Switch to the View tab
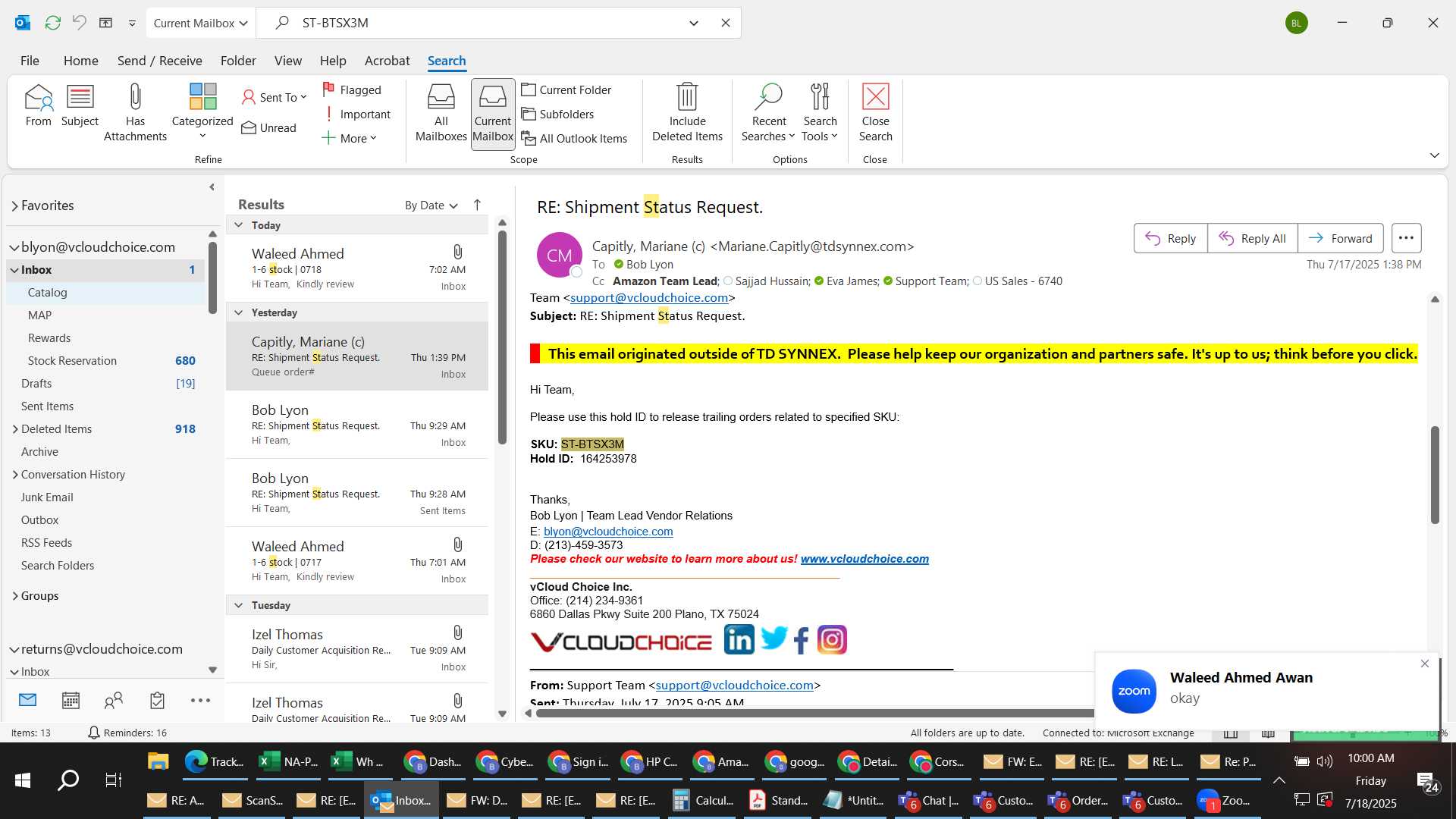 [287, 61]
